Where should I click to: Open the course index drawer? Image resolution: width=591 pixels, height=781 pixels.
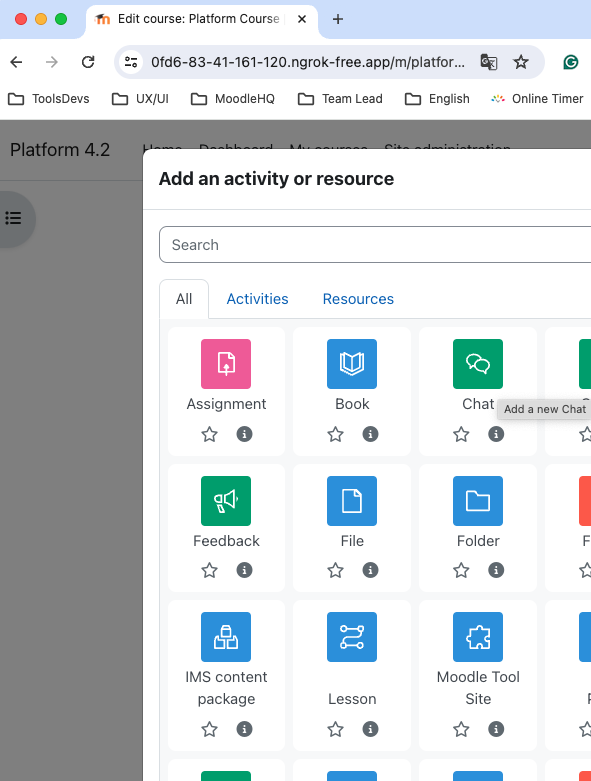pyautogui.click(x=13, y=218)
